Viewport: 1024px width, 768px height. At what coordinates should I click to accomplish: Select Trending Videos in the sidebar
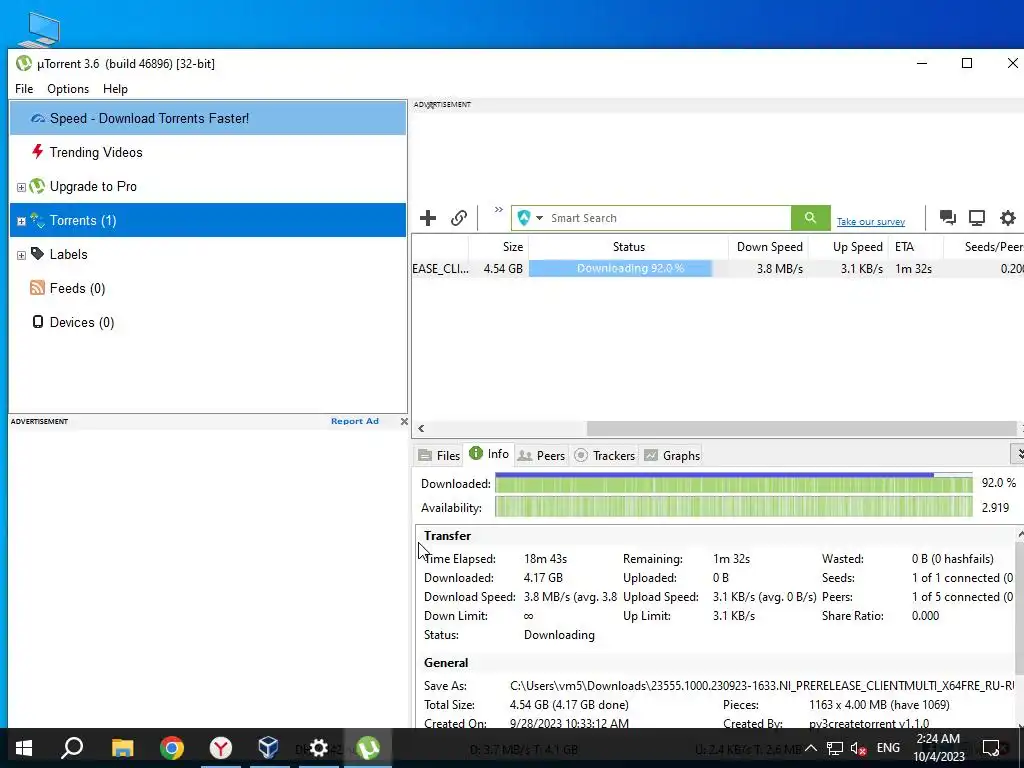pyautogui.click(x=208, y=152)
